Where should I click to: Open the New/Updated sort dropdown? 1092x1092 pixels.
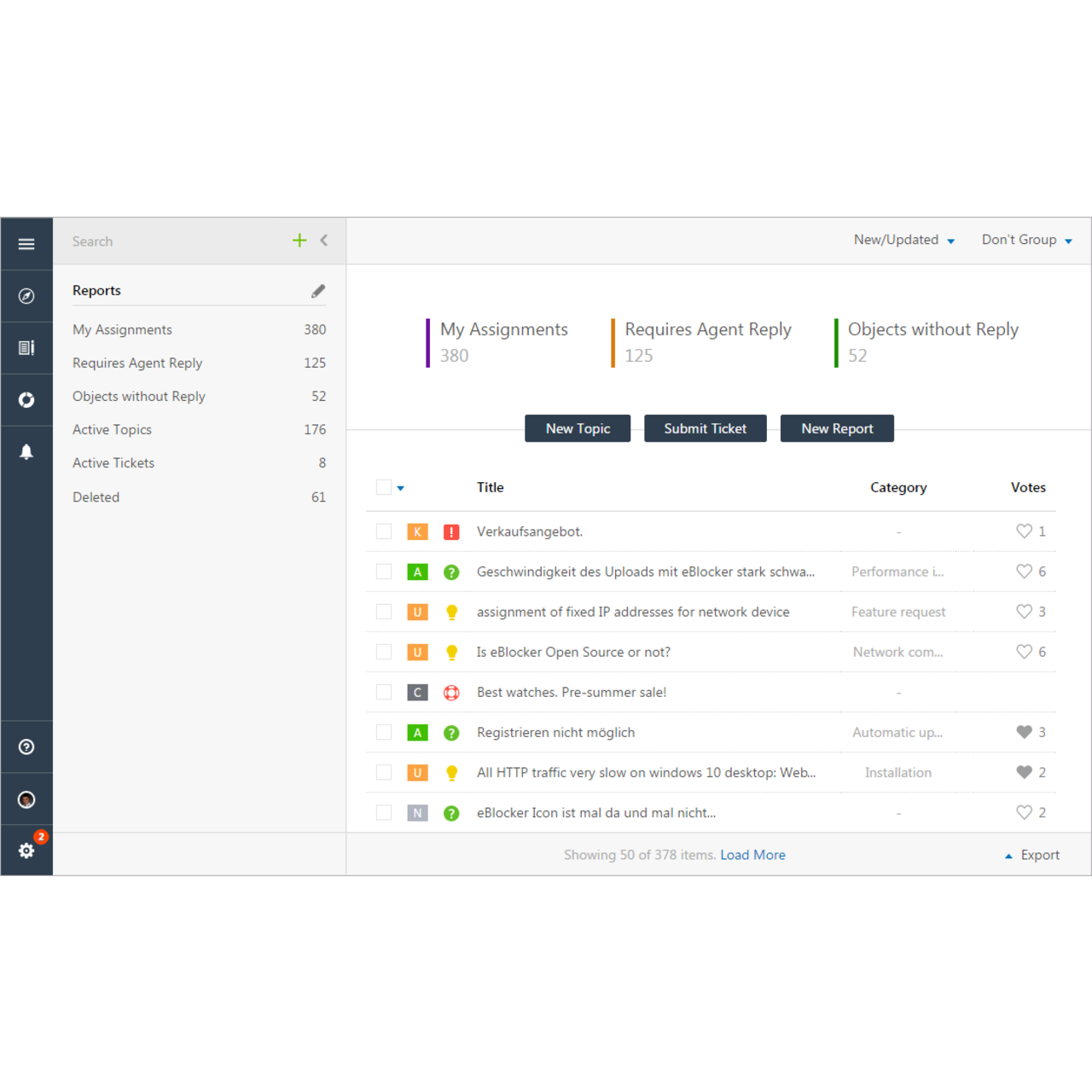pos(903,240)
